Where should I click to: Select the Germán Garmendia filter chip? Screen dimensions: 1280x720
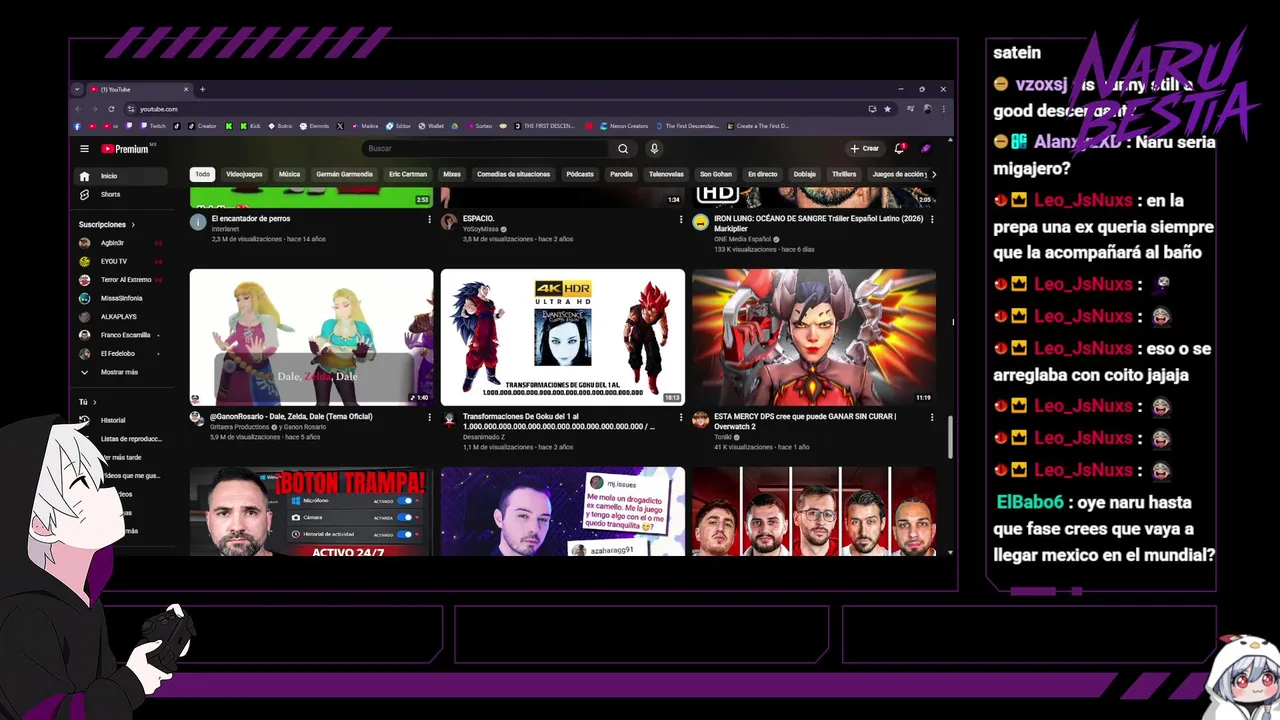(x=344, y=174)
